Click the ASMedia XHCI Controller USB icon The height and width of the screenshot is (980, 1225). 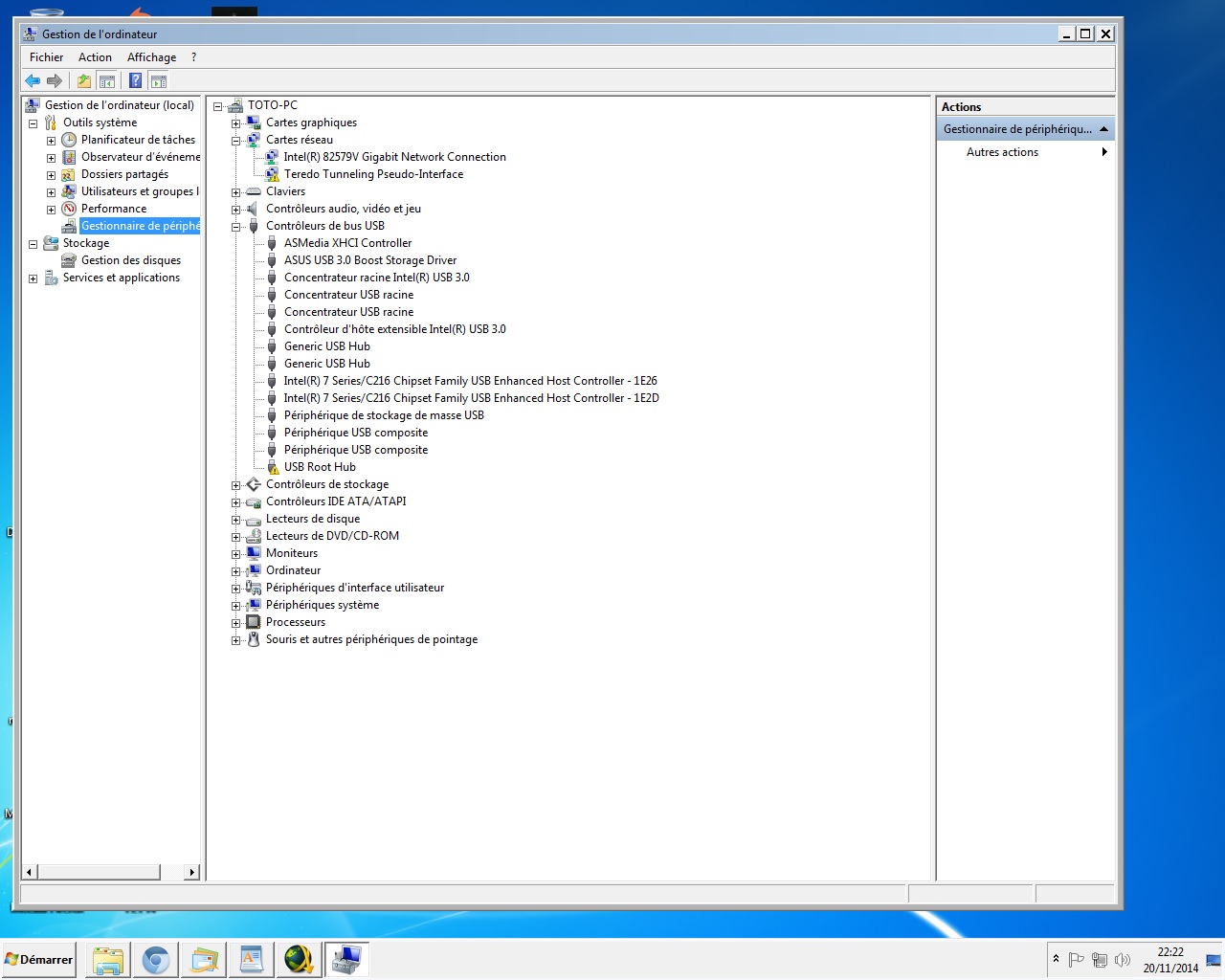(272, 243)
